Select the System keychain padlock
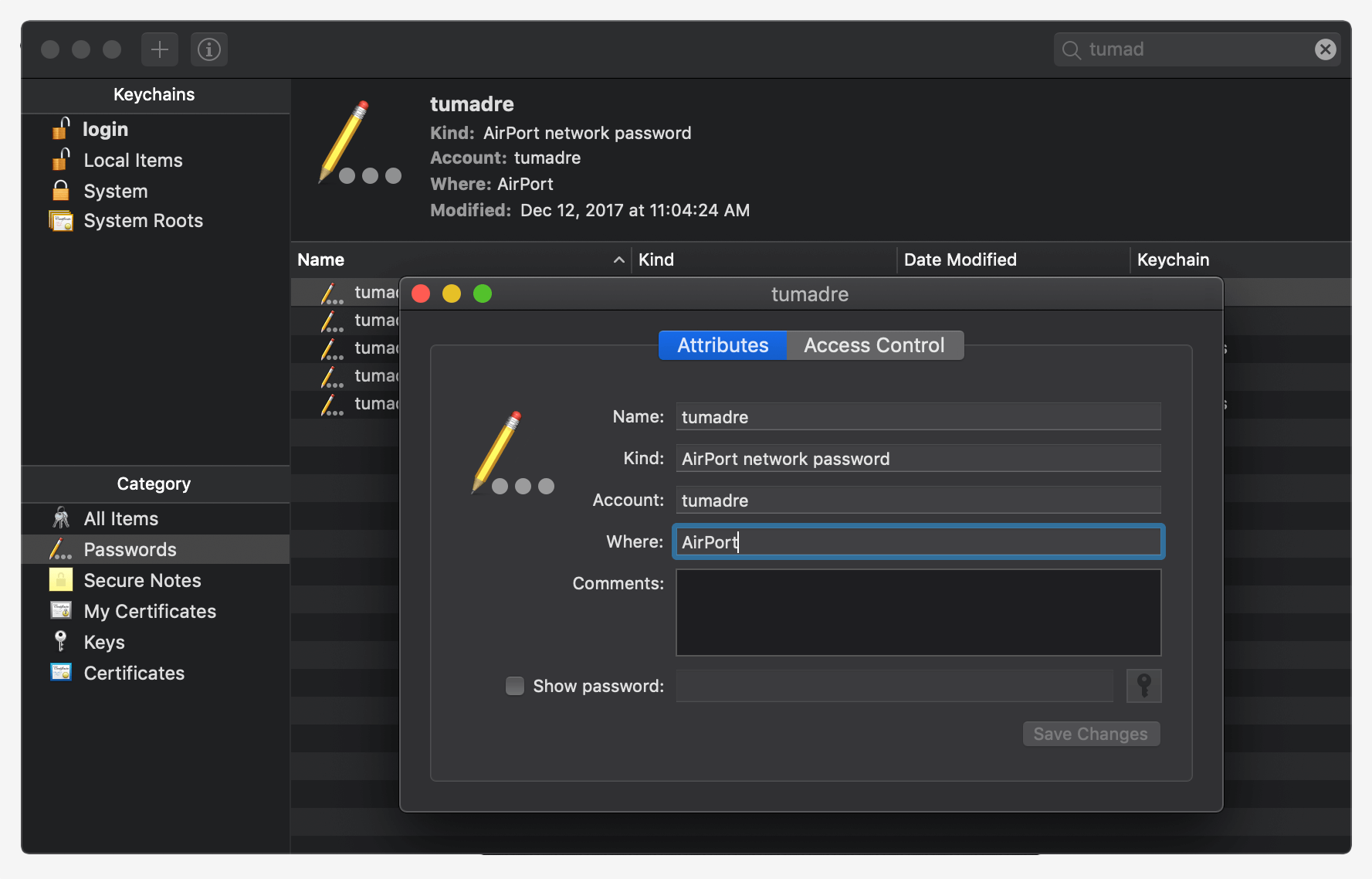Viewport: 1372px width, 879px height. pyautogui.click(x=61, y=191)
